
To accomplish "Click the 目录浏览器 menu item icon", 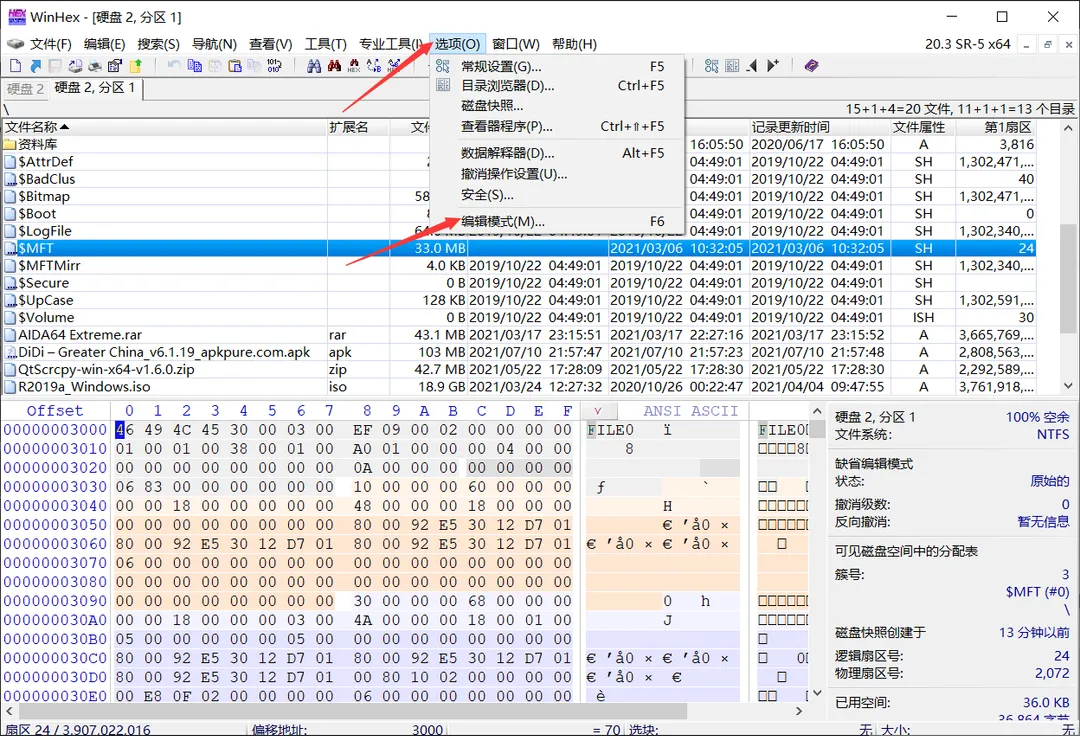I will (443, 85).
